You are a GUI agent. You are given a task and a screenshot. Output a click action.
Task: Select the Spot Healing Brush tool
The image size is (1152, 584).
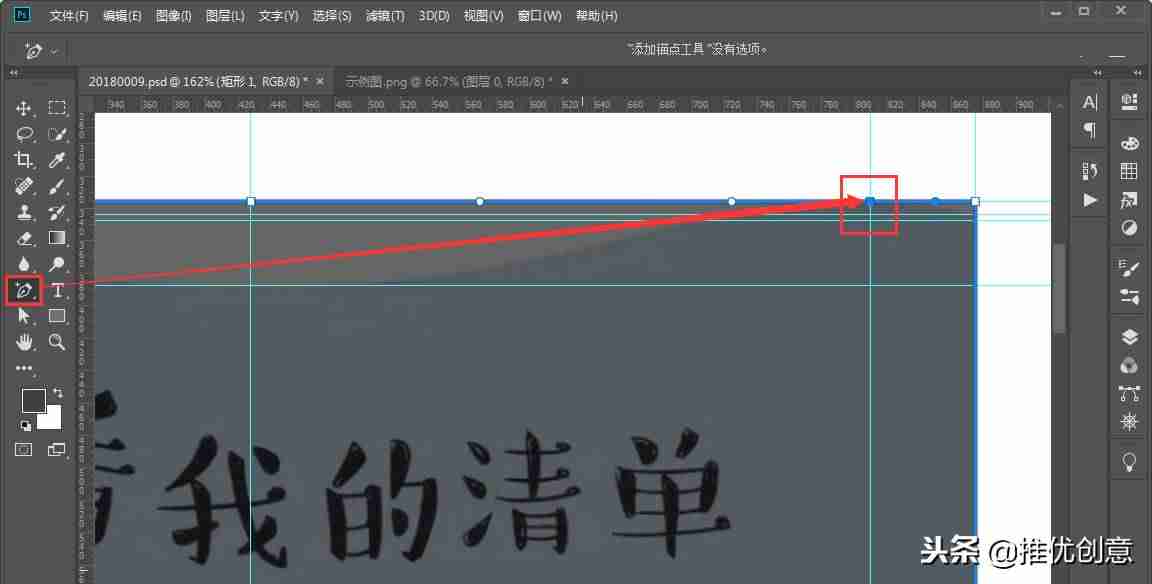[x=24, y=187]
